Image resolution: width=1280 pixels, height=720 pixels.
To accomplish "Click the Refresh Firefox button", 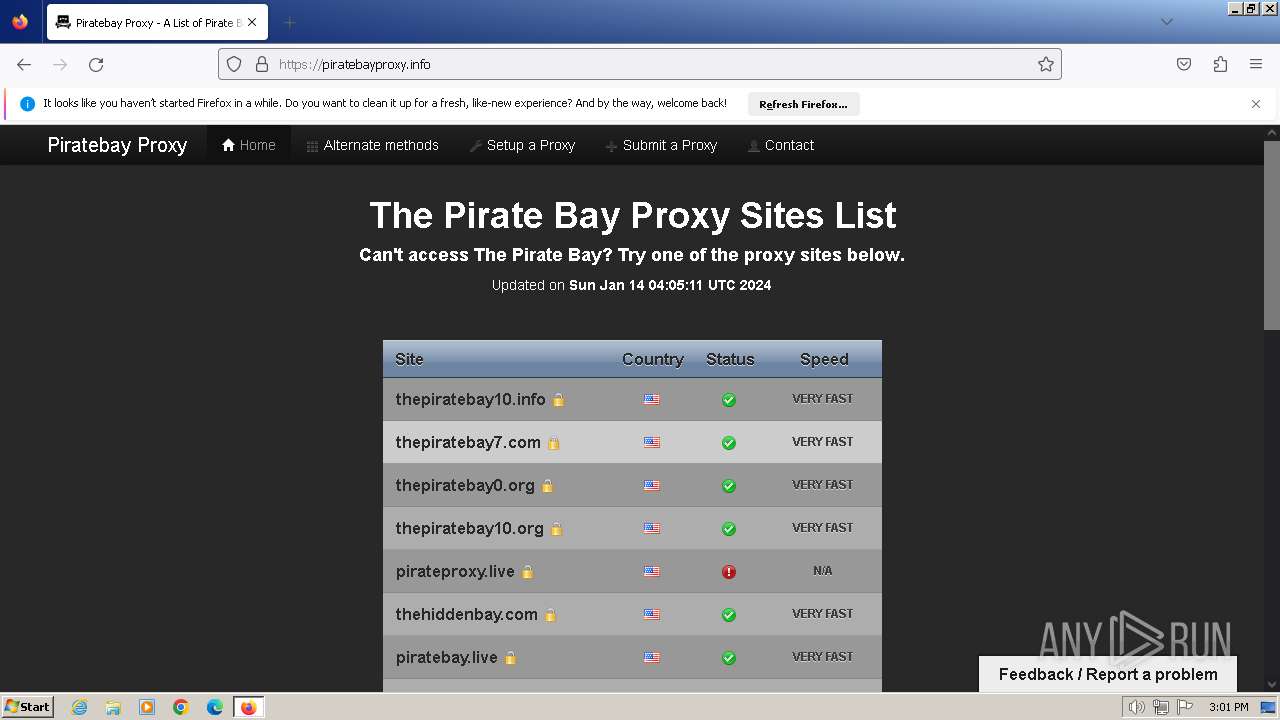I will pyautogui.click(x=803, y=104).
